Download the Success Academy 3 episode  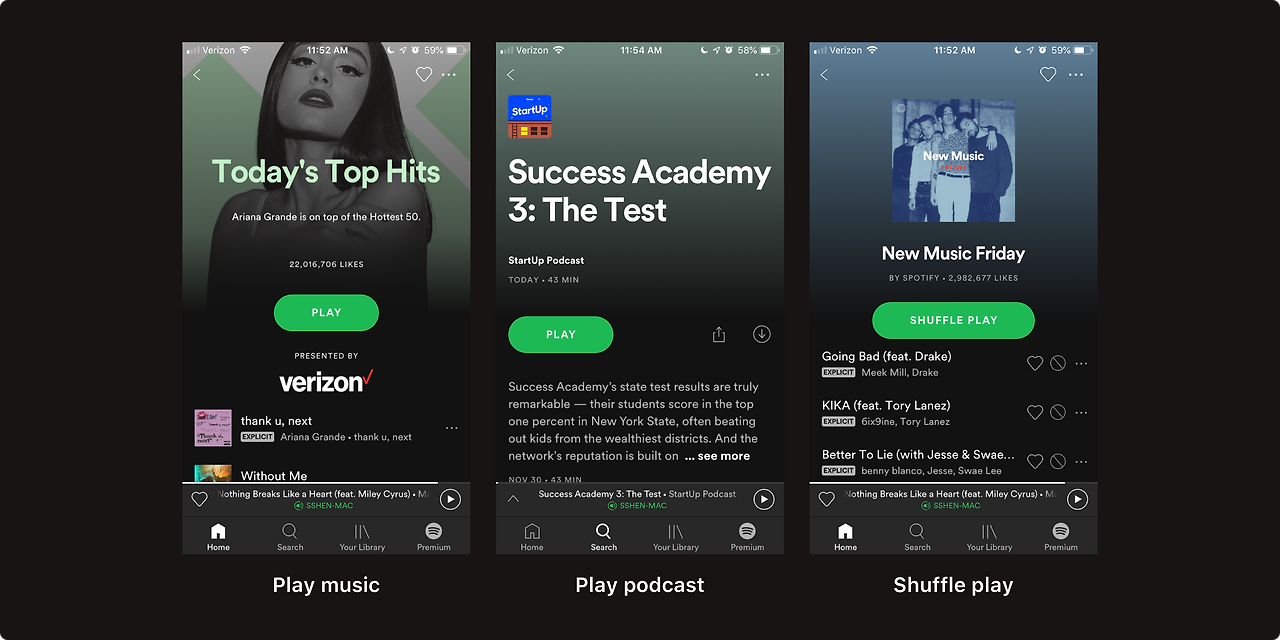coord(762,334)
